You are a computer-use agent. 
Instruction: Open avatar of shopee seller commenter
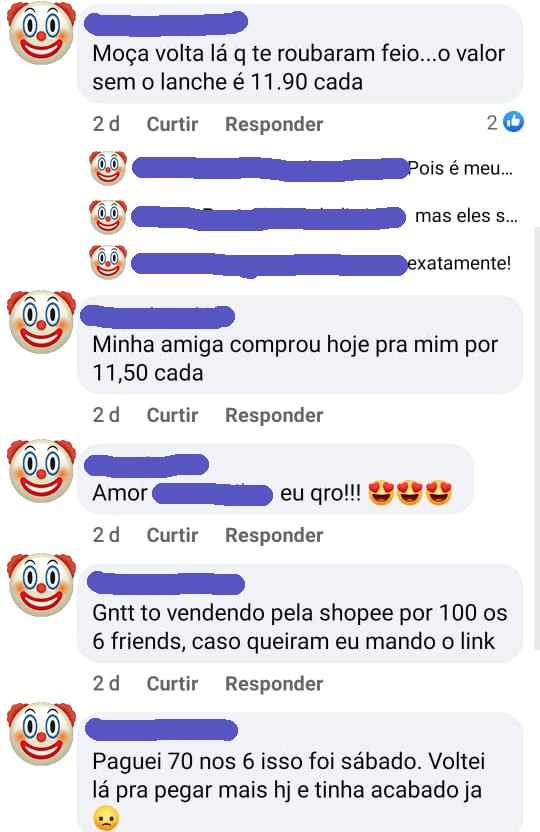point(41,585)
